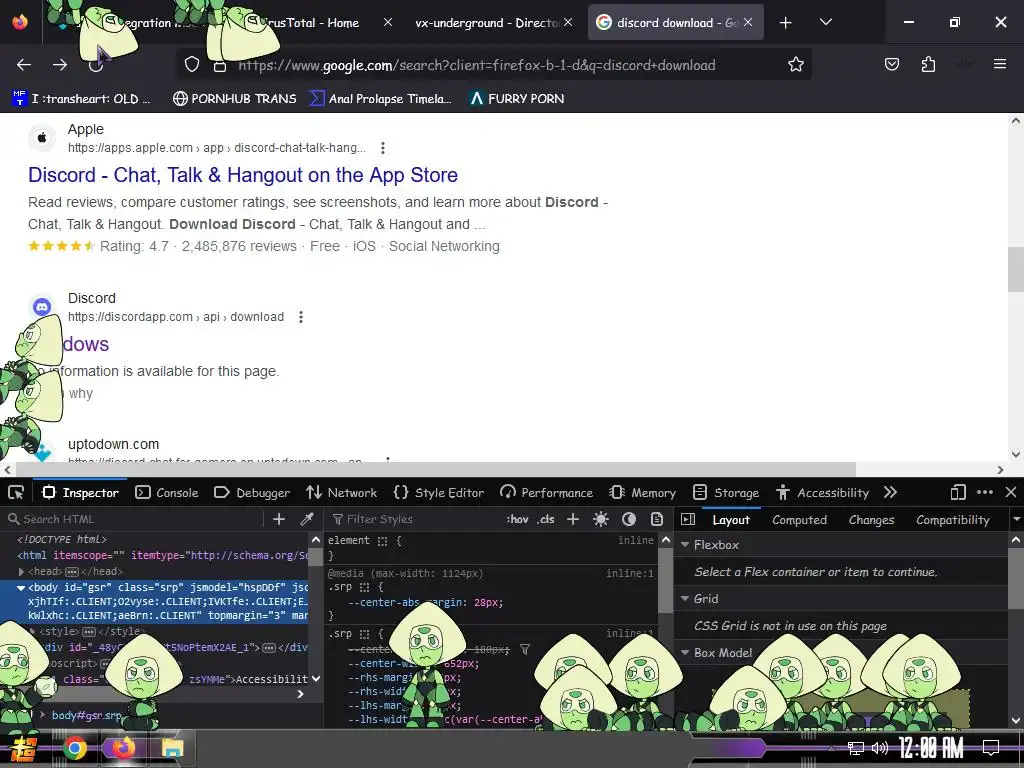Expand the head node
This screenshot has width=1024, height=768.
point(21,571)
